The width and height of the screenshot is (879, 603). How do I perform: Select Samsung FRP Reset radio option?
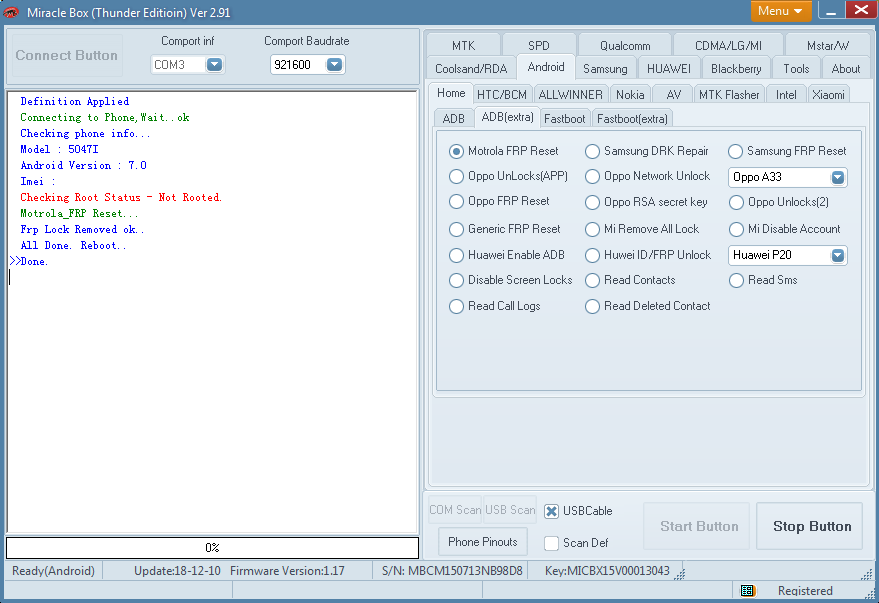click(x=735, y=151)
